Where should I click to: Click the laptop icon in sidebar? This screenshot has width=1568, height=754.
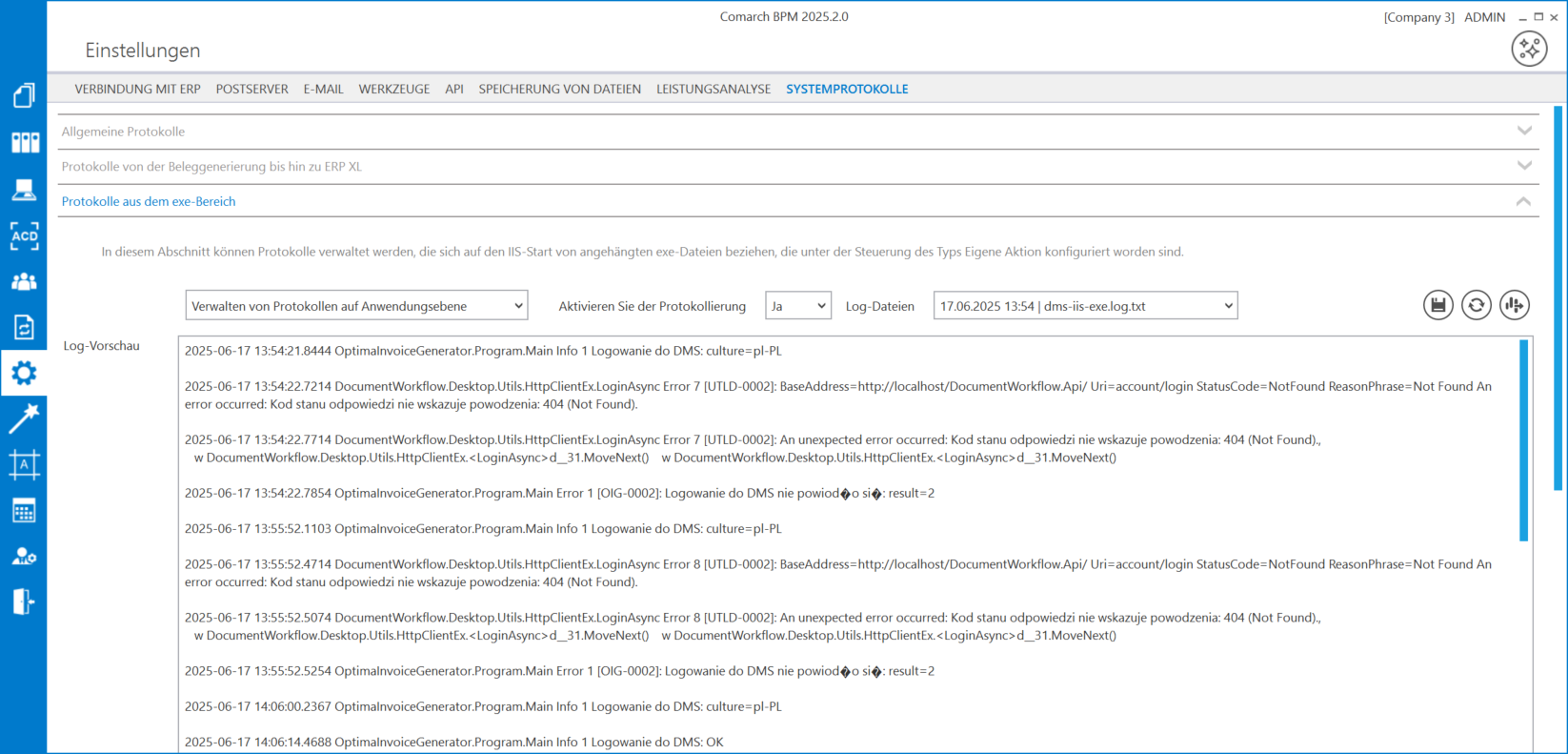click(x=24, y=190)
